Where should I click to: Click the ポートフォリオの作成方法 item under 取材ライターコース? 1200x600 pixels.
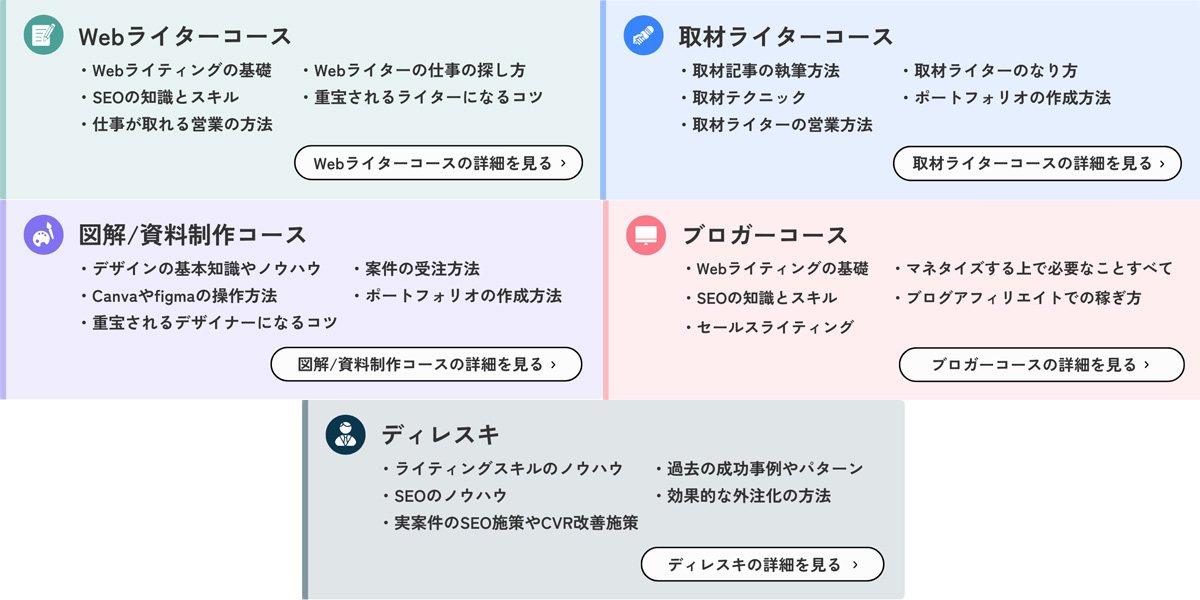point(1006,97)
